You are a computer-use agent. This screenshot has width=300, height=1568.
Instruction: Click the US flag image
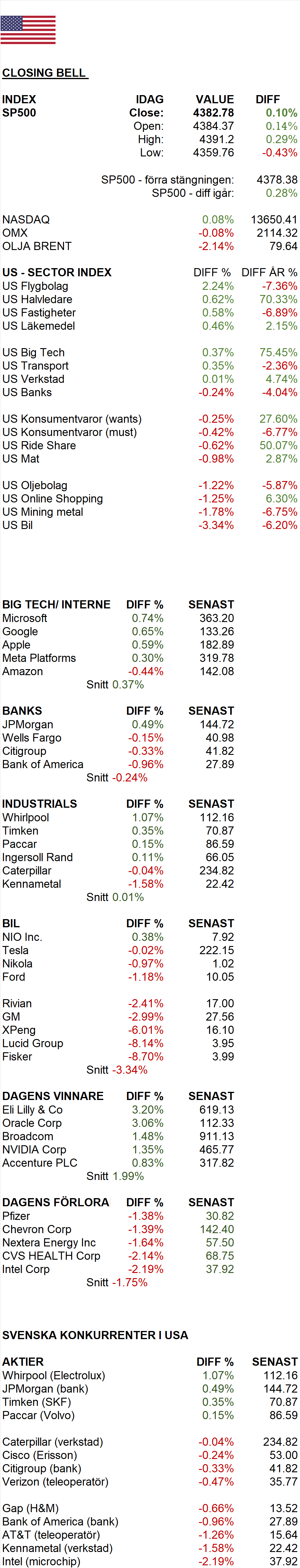coord(28,30)
